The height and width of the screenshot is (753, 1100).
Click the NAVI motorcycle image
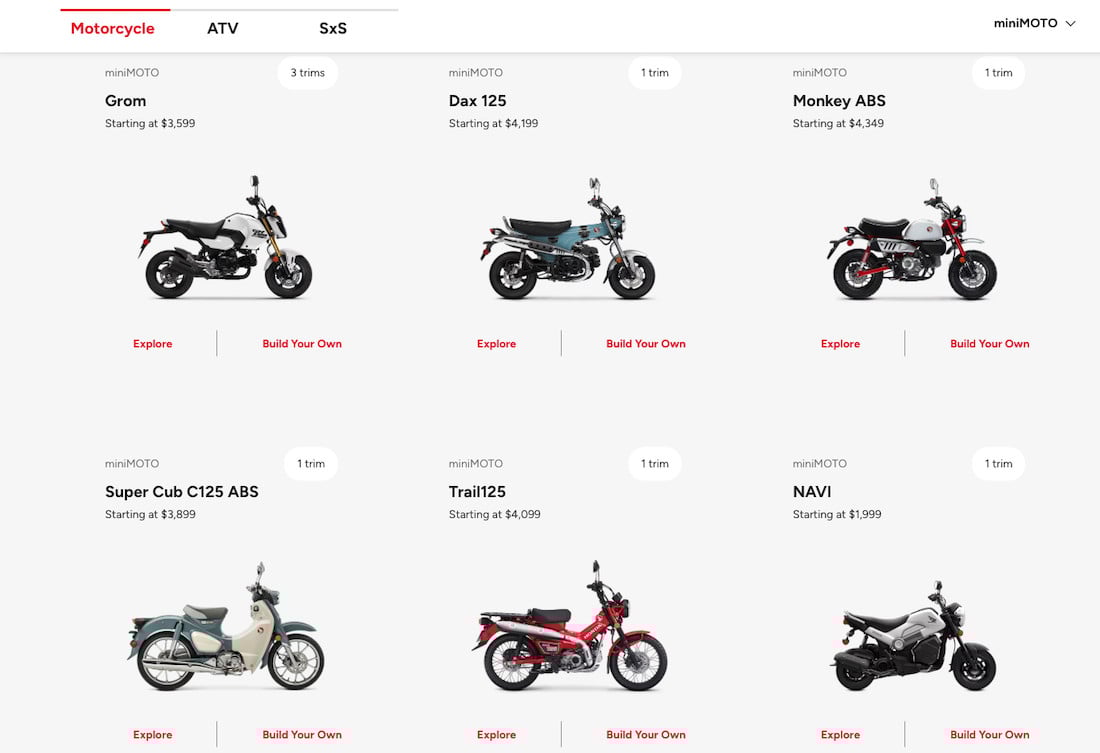913,636
